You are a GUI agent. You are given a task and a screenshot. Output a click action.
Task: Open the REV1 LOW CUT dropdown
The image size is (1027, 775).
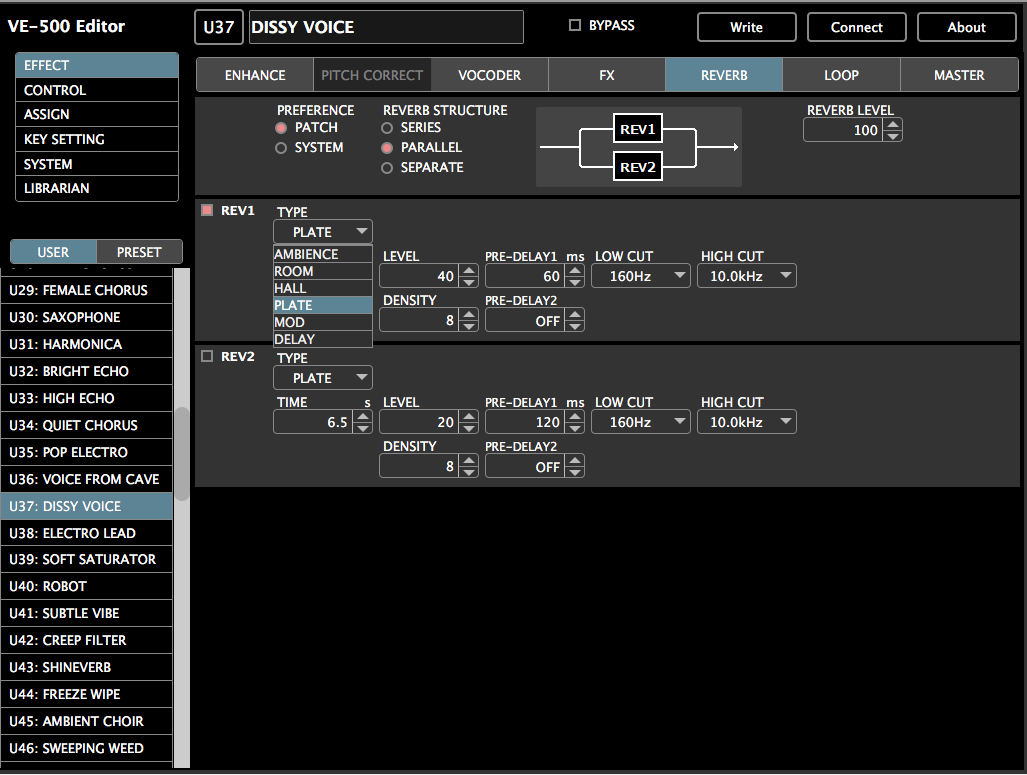(x=640, y=275)
